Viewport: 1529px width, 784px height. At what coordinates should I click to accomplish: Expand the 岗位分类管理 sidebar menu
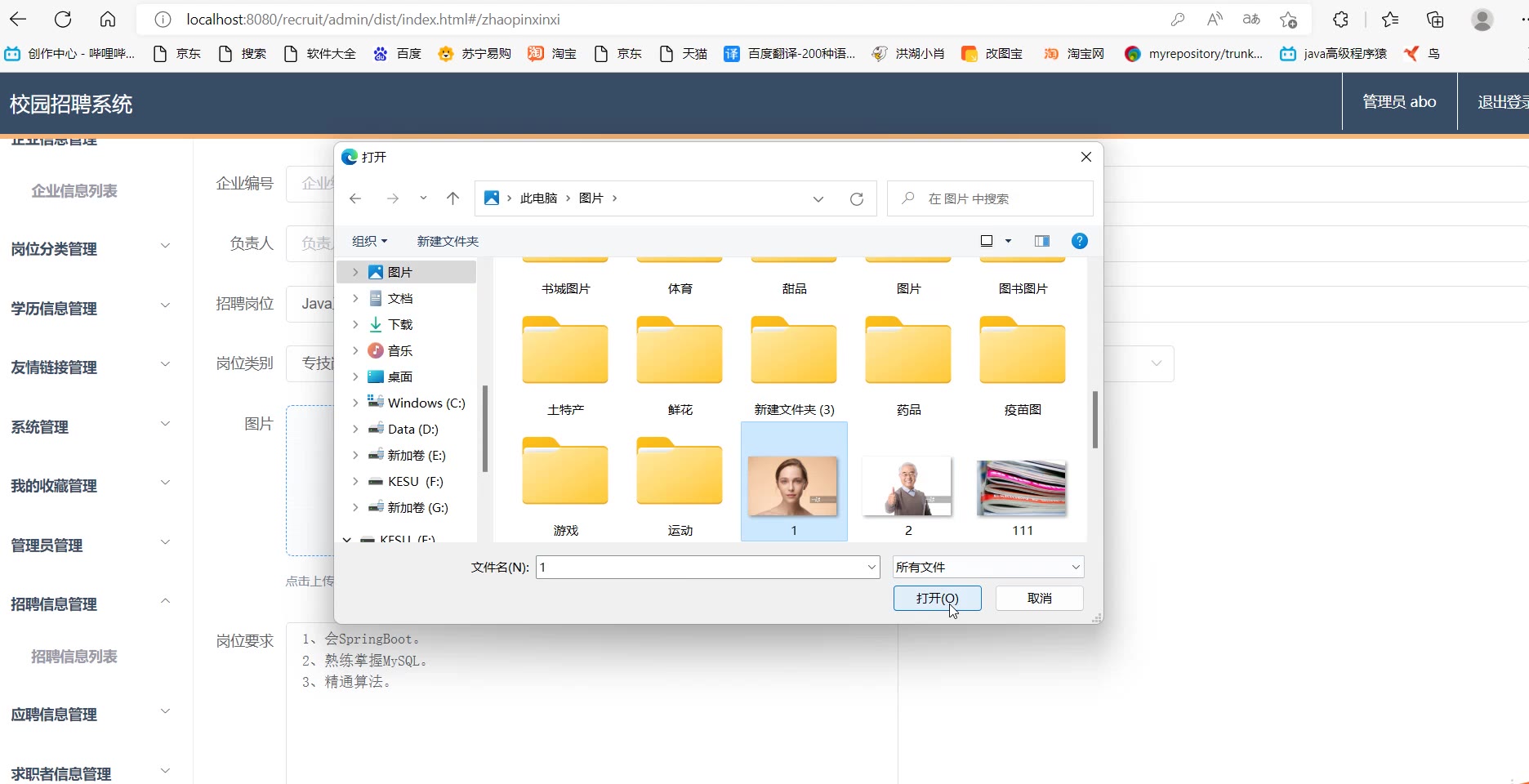click(x=90, y=248)
